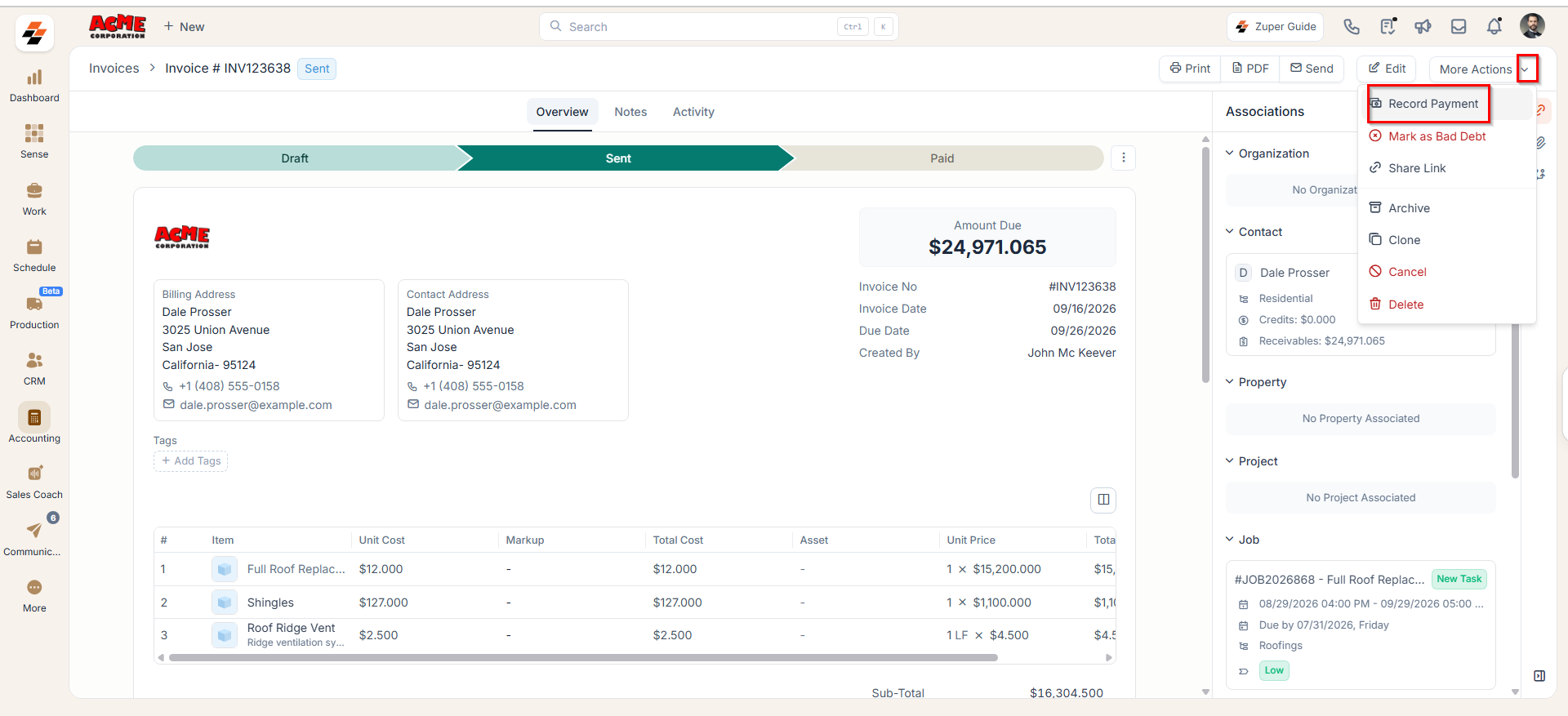Click the billing email dale.prosser@example.com
1568x716 pixels.
tap(256, 405)
